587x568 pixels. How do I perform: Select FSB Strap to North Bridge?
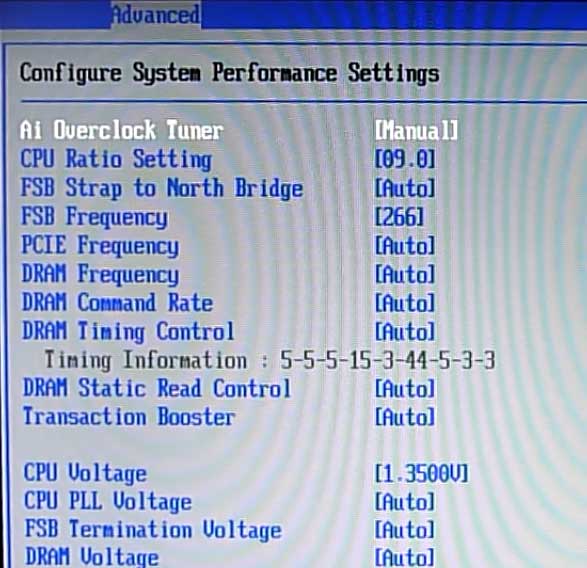[162, 188]
